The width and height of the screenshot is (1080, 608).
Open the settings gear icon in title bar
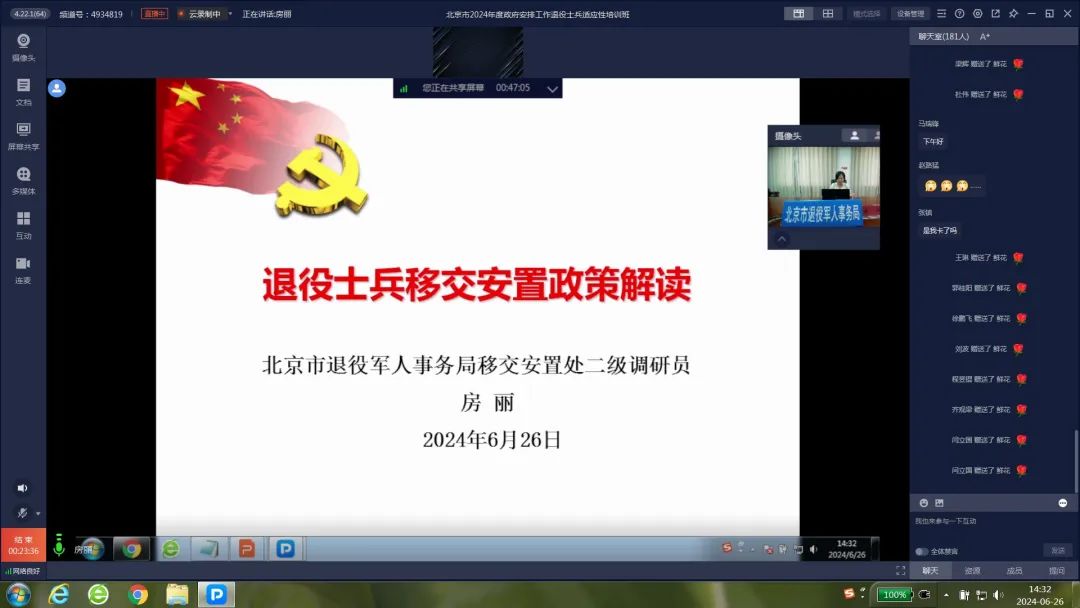pyautogui.click(x=977, y=14)
